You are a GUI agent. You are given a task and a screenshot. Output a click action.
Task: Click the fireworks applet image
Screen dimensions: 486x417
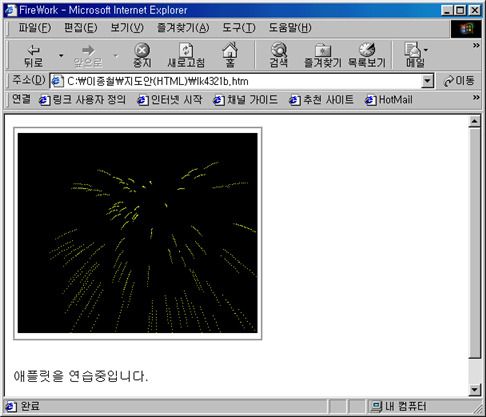pyautogui.click(x=138, y=233)
